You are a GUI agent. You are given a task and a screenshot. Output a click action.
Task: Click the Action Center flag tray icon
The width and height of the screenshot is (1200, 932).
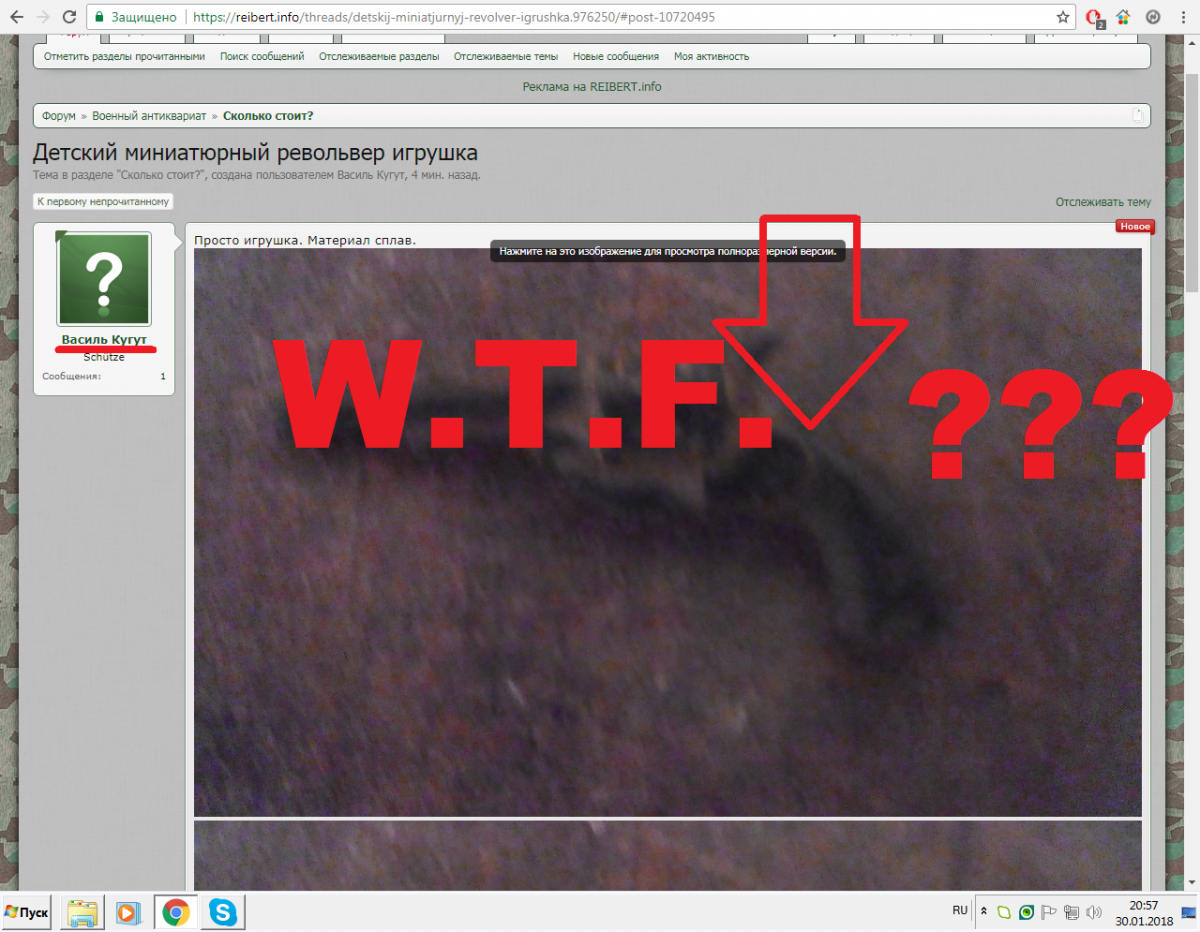pos(1049,912)
